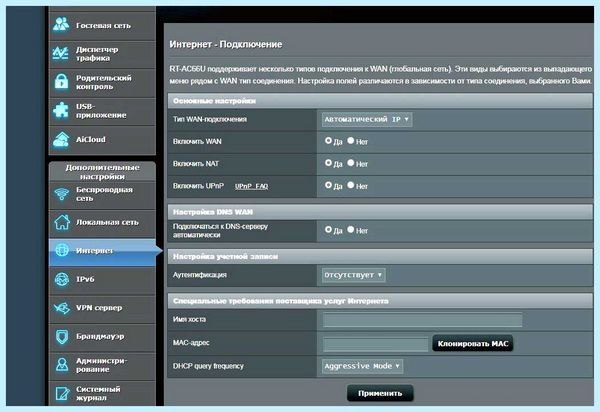This screenshot has width=600, height=412.
Task: Open Брандмауэр section
Action: tap(102, 337)
